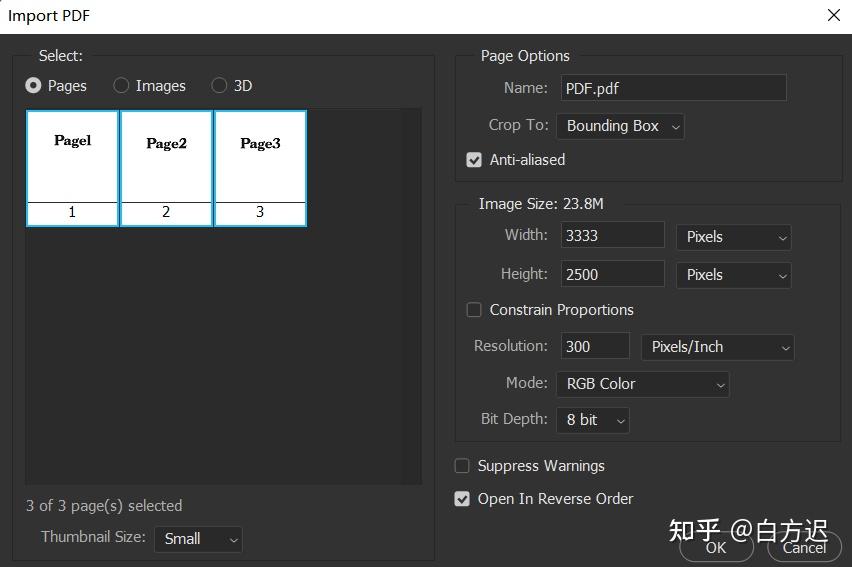Click the Page3 thumbnail
The height and width of the screenshot is (567, 852).
click(x=260, y=169)
